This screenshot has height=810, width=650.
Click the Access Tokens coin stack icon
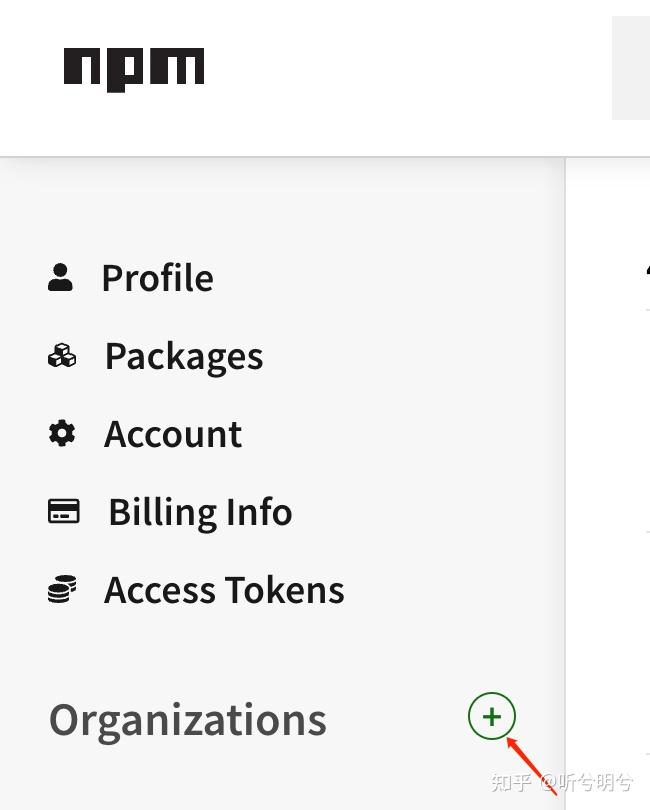(x=62, y=589)
